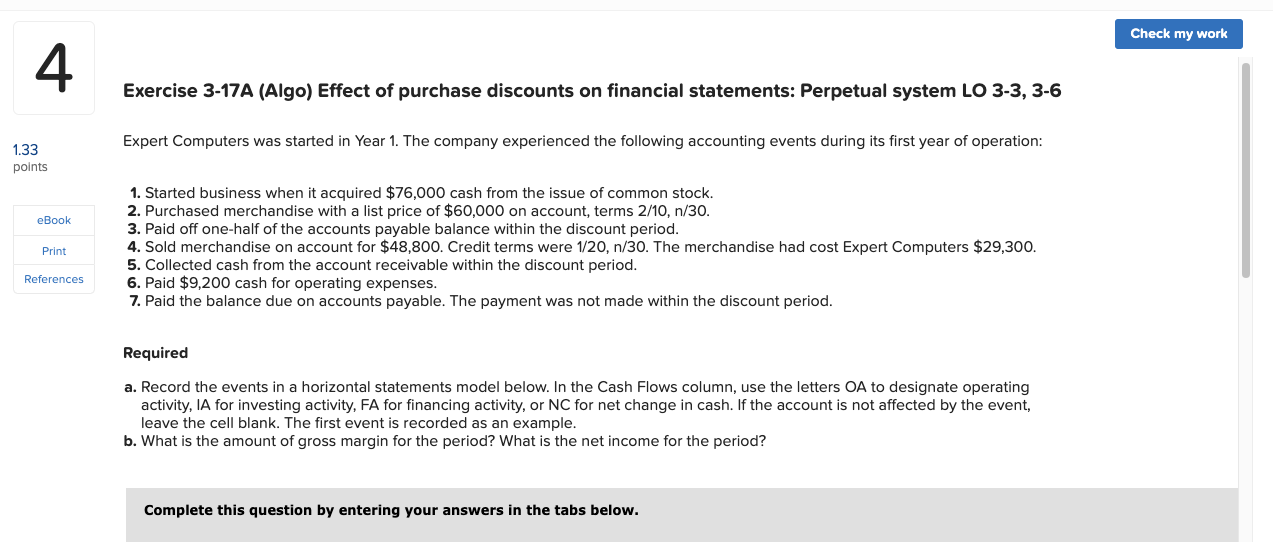Select the question number 4 box
This screenshot has width=1273, height=542.
54,68
